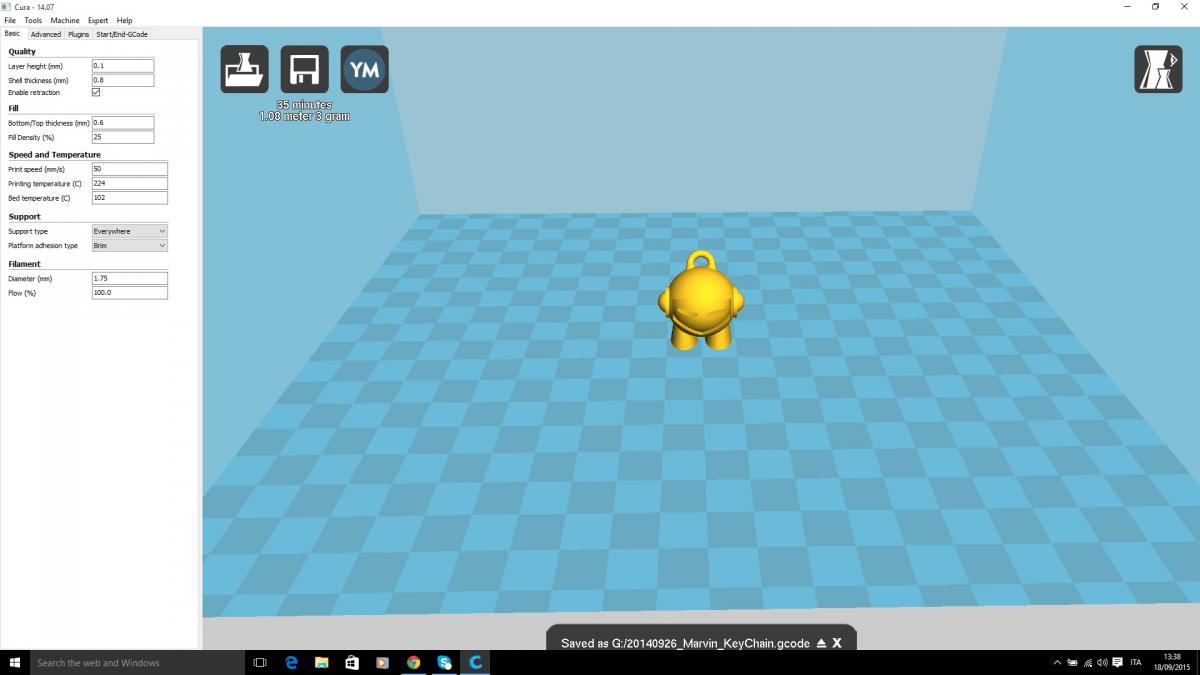This screenshot has width=1200, height=675.
Task: Click the Shell thickness input field
Action: [123, 80]
